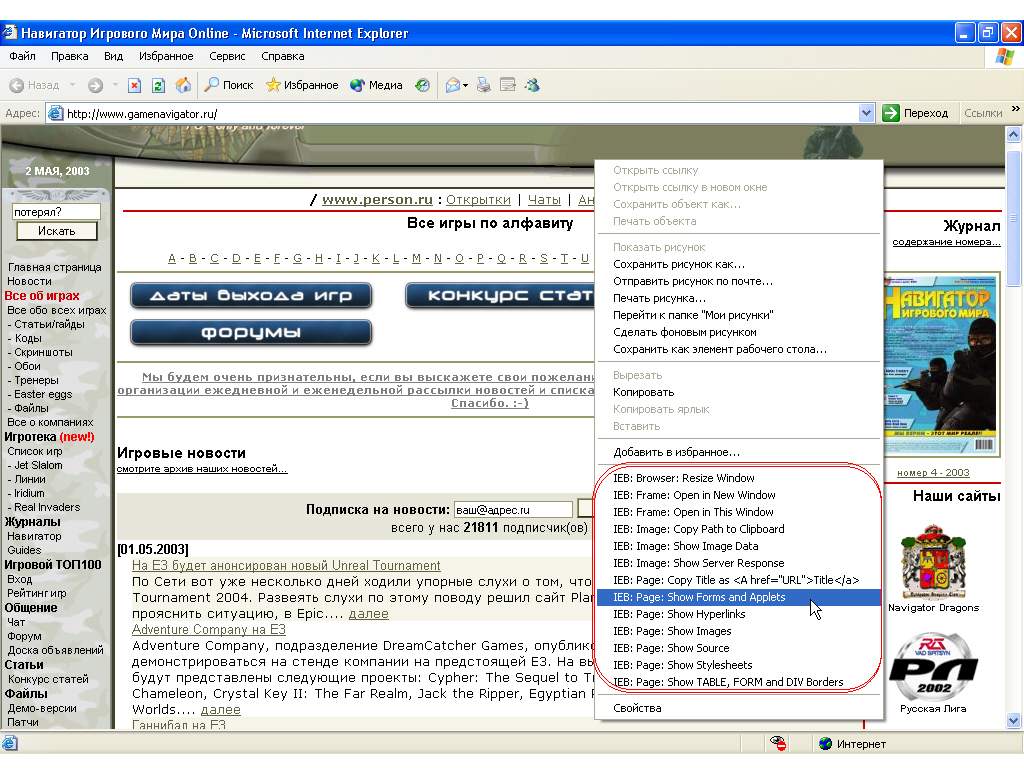Open the Вид menu
Screen dimensions: 1024x768
pos(113,56)
